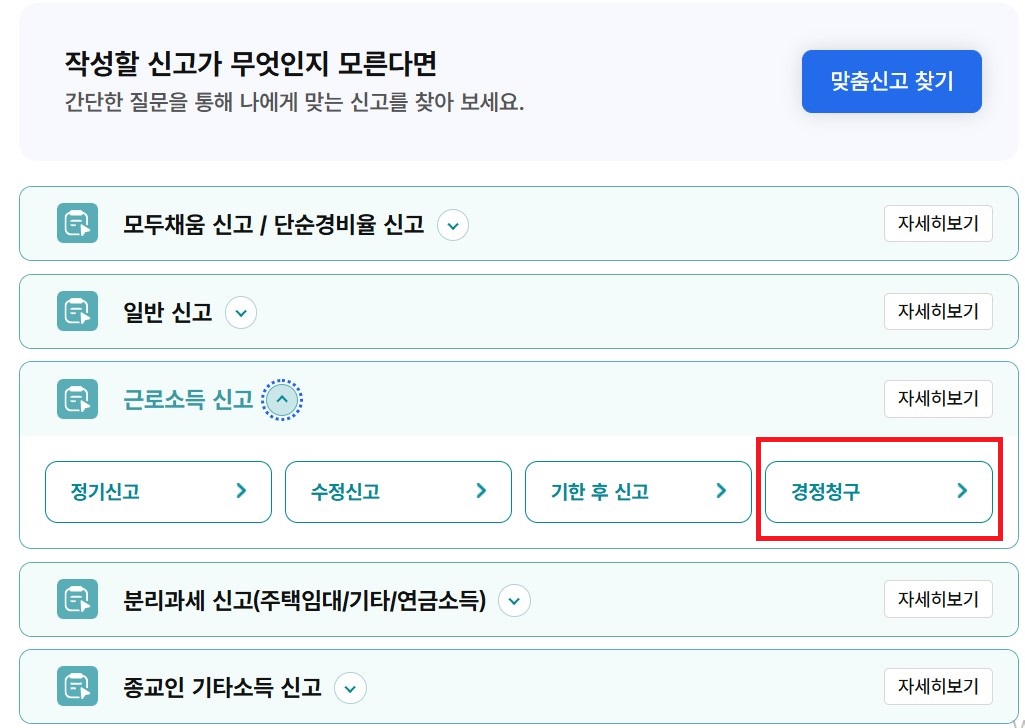Click the arrow inside the 정기신고 button
This screenshot has width=1025, height=728.
(239, 491)
